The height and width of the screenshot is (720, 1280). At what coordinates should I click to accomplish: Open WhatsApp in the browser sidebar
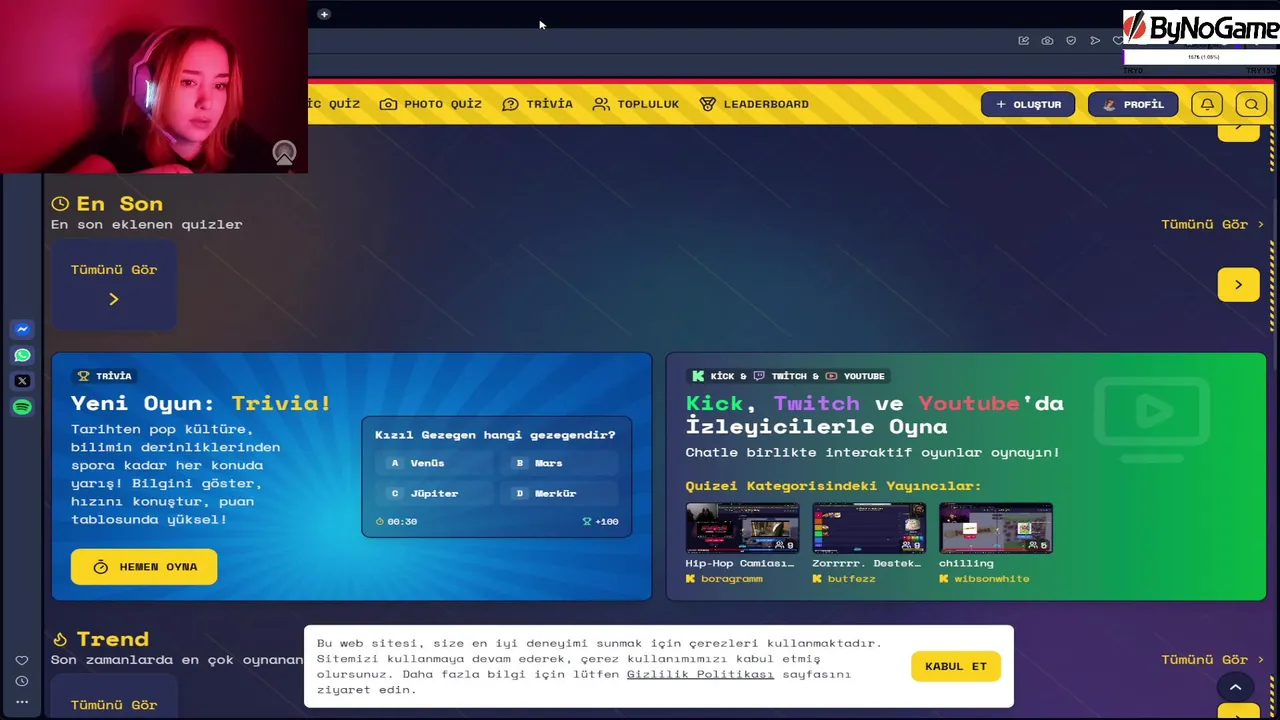point(22,355)
